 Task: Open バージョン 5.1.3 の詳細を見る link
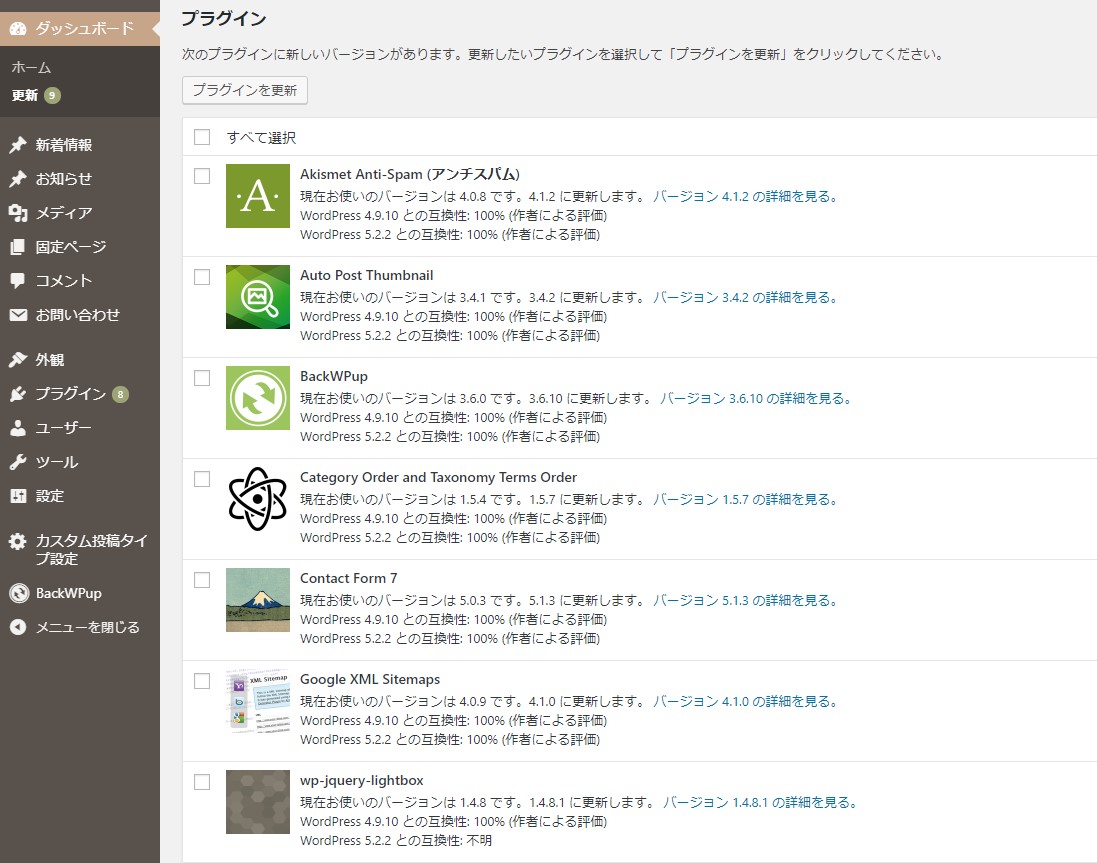(x=745, y=601)
